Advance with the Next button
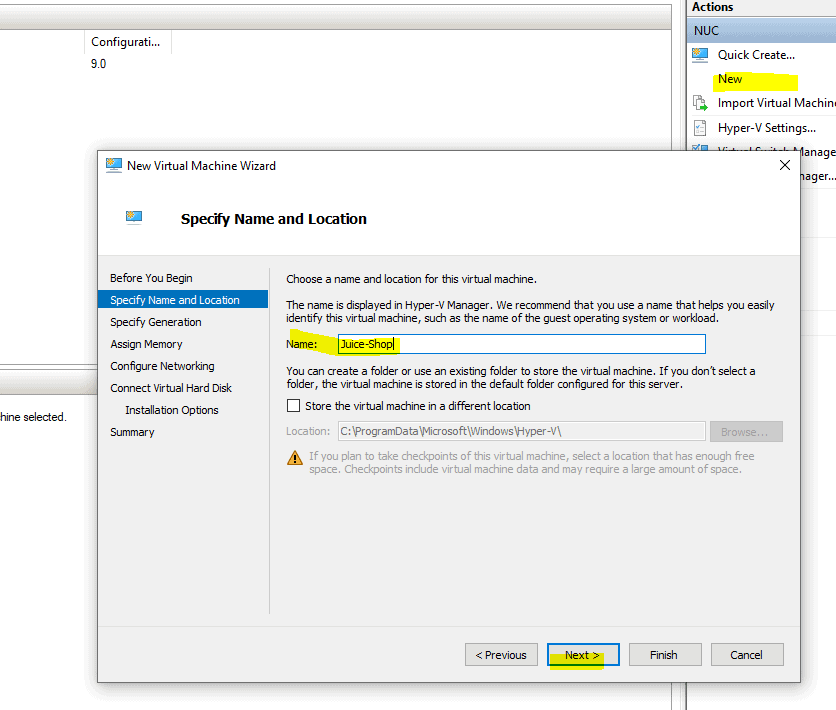 point(583,655)
